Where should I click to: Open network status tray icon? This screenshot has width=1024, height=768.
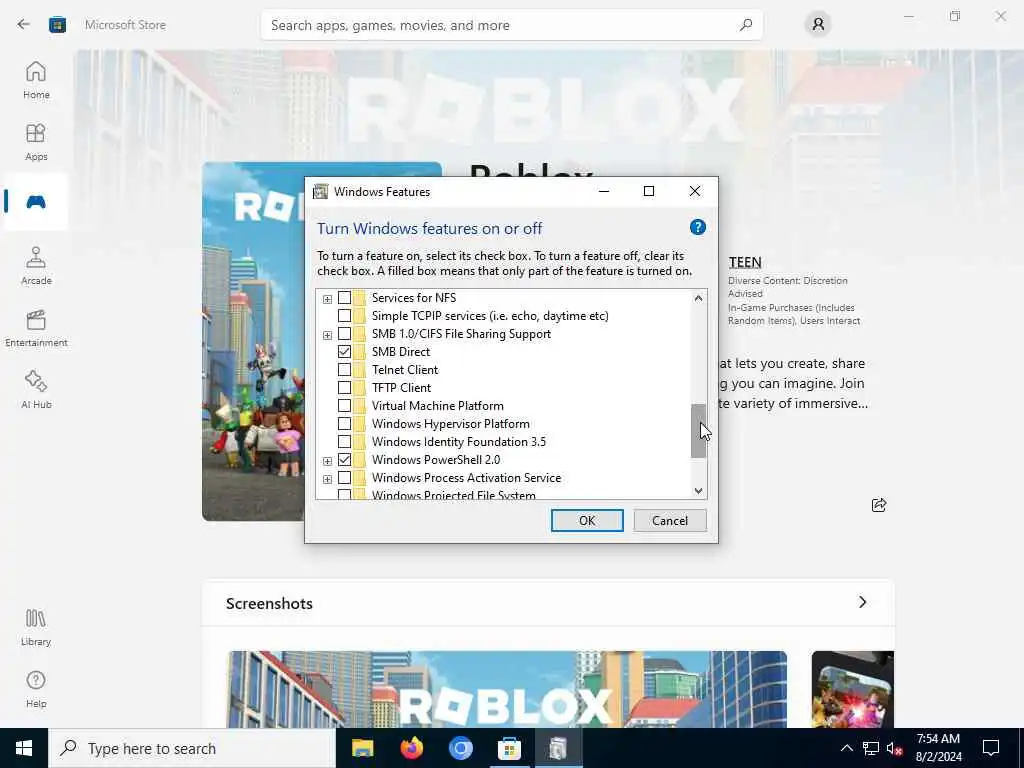pyautogui.click(x=871, y=748)
